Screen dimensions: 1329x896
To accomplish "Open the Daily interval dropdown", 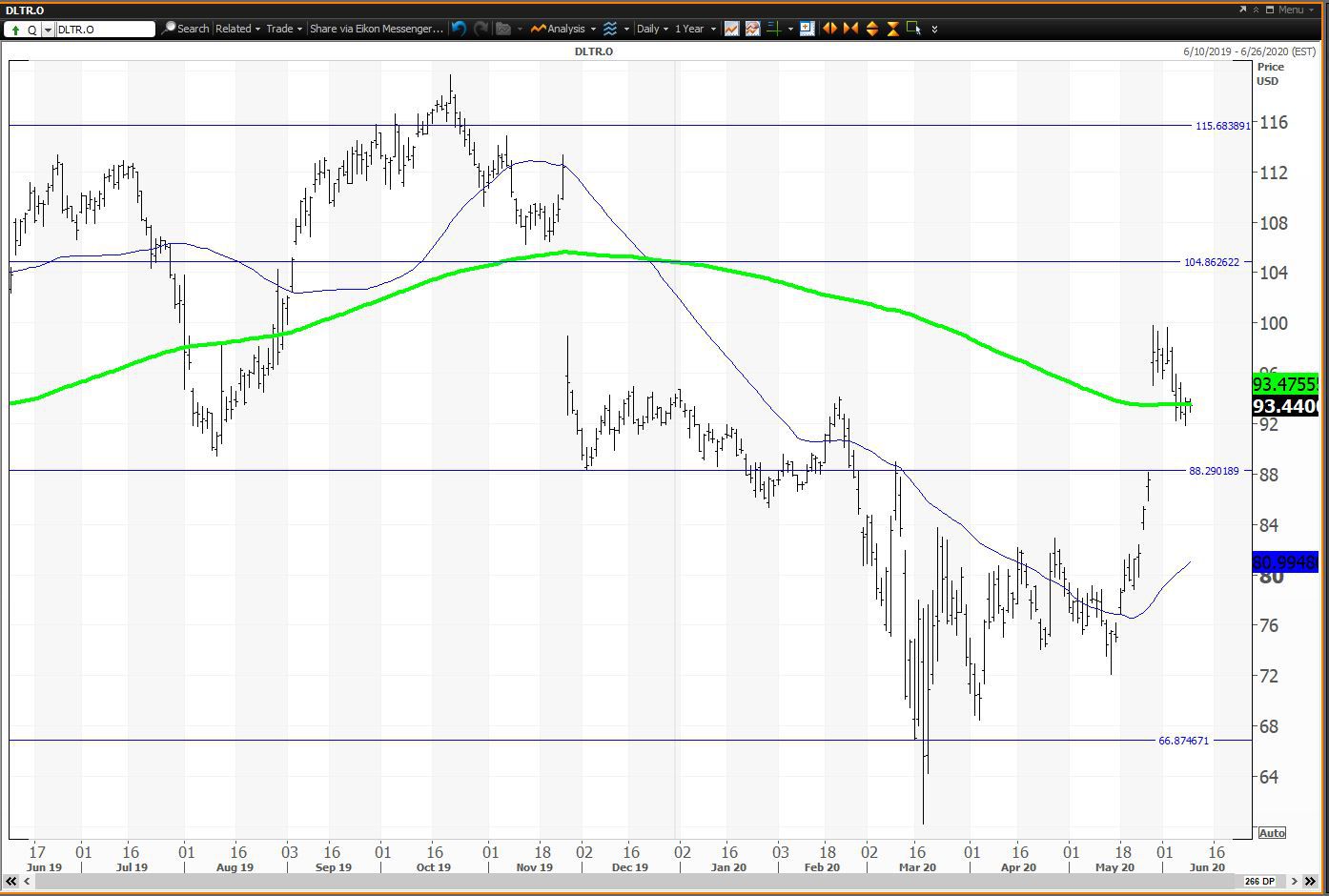I will (x=652, y=29).
